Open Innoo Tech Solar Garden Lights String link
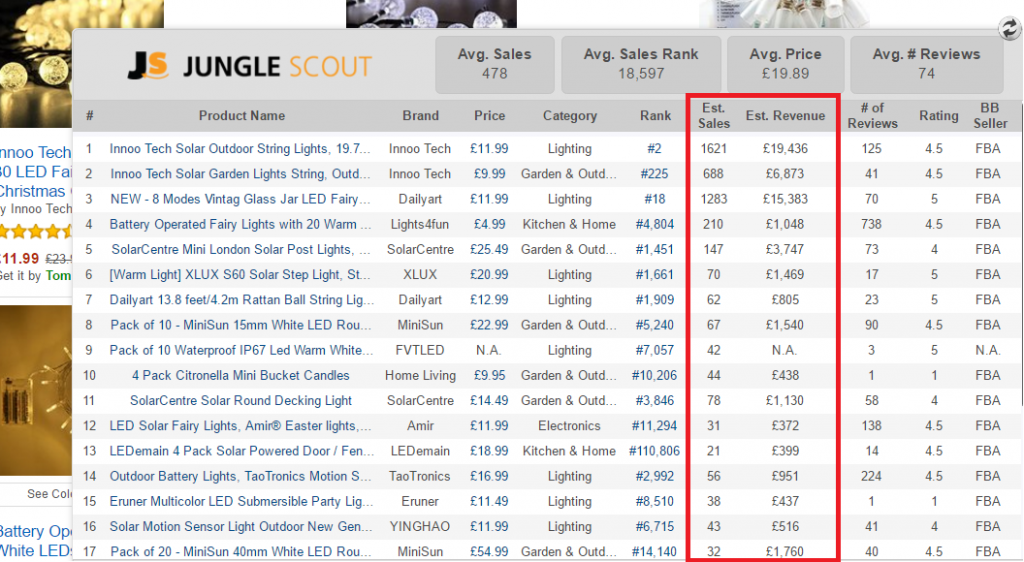The image size is (1024, 562). [240, 174]
